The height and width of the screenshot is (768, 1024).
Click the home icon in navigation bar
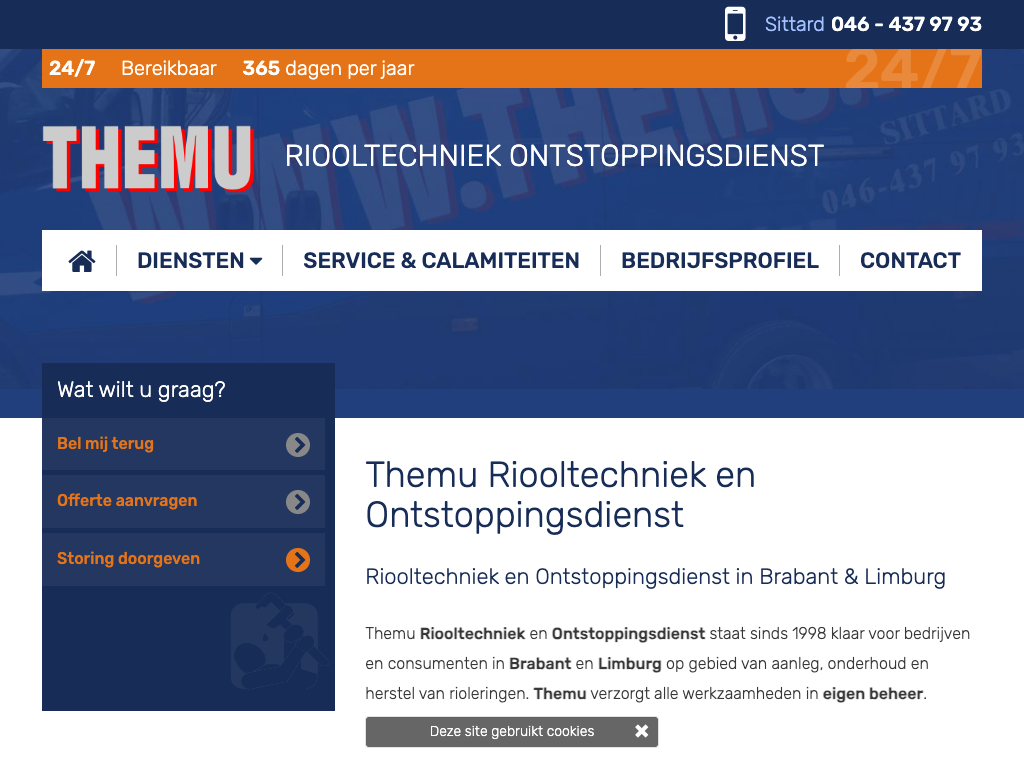pyautogui.click(x=82, y=261)
